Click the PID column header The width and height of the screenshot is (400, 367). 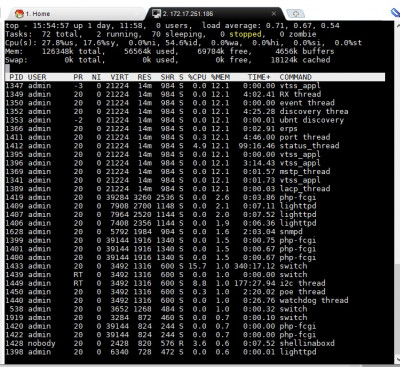(16, 77)
